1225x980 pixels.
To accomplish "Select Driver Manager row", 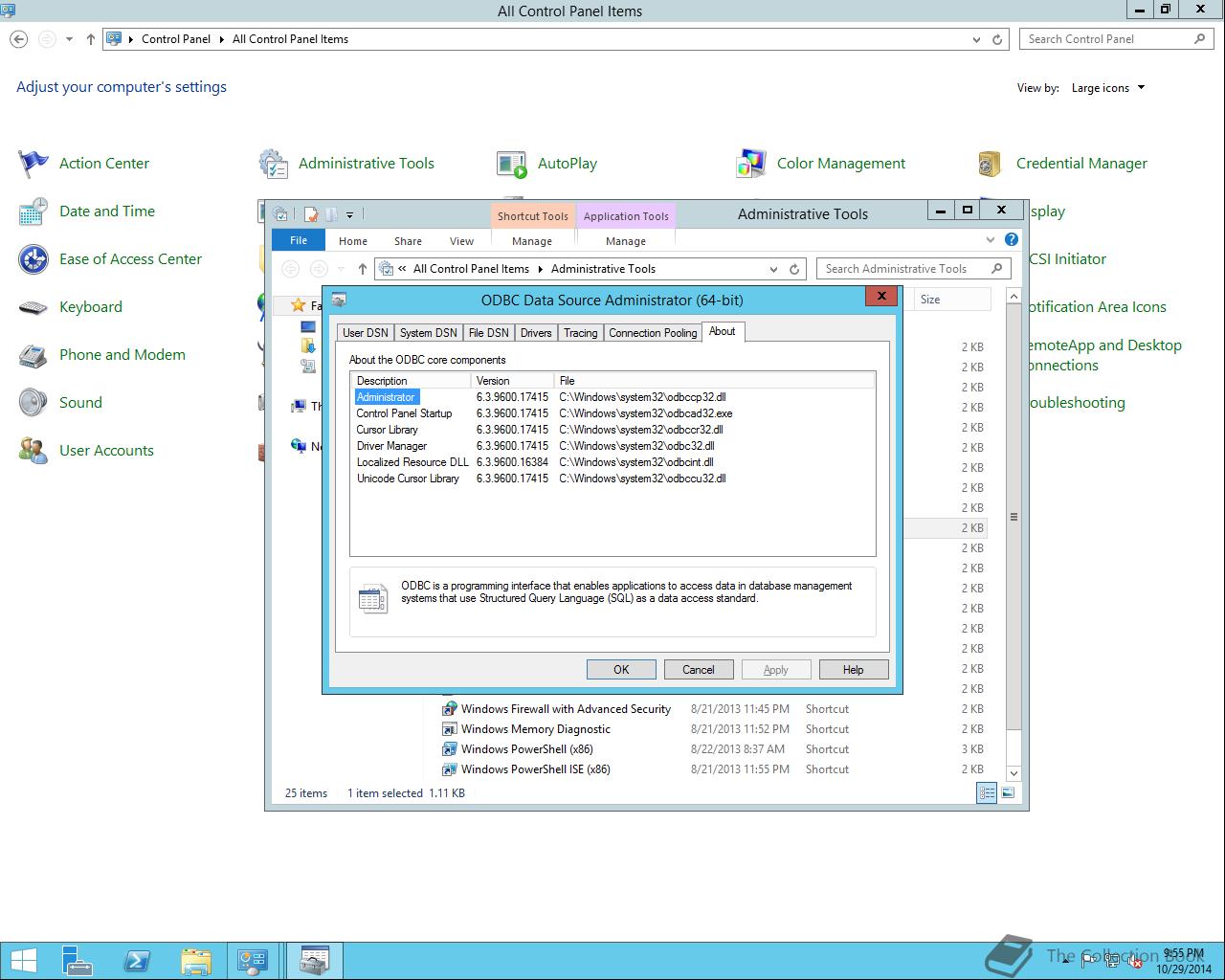I will [612, 446].
